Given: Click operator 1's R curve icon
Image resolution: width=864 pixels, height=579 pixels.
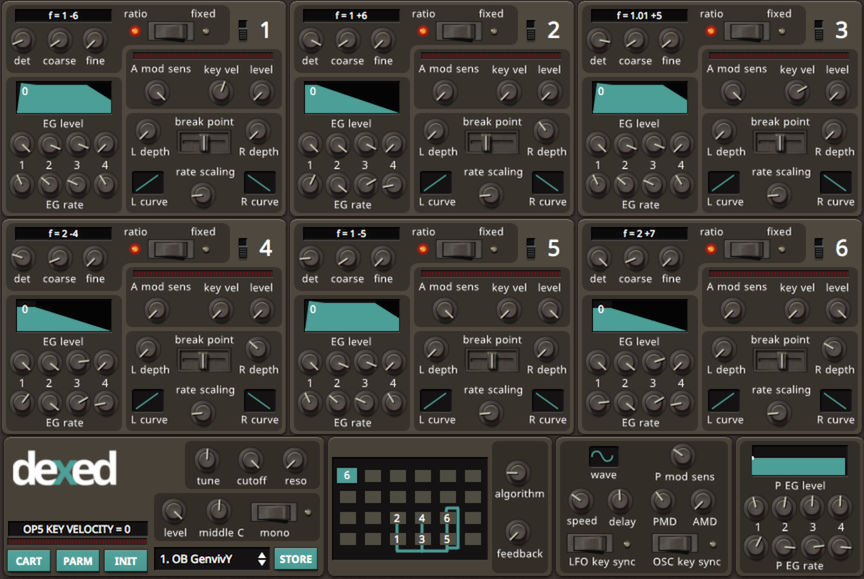Looking at the screenshot, I should (x=260, y=183).
